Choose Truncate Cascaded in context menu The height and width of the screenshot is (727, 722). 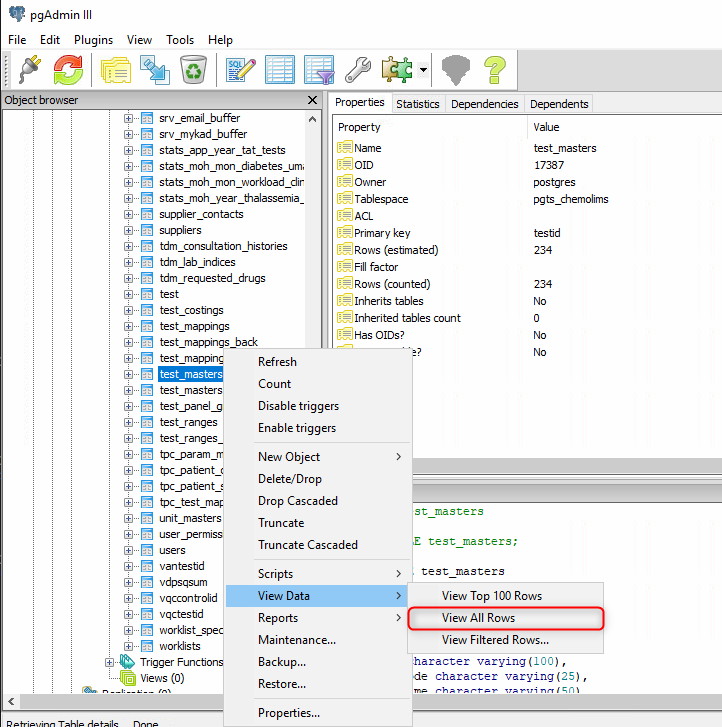point(307,545)
